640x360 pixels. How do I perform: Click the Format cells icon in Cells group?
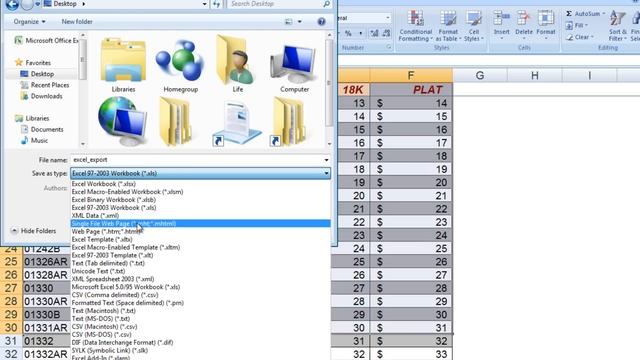click(x=546, y=18)
